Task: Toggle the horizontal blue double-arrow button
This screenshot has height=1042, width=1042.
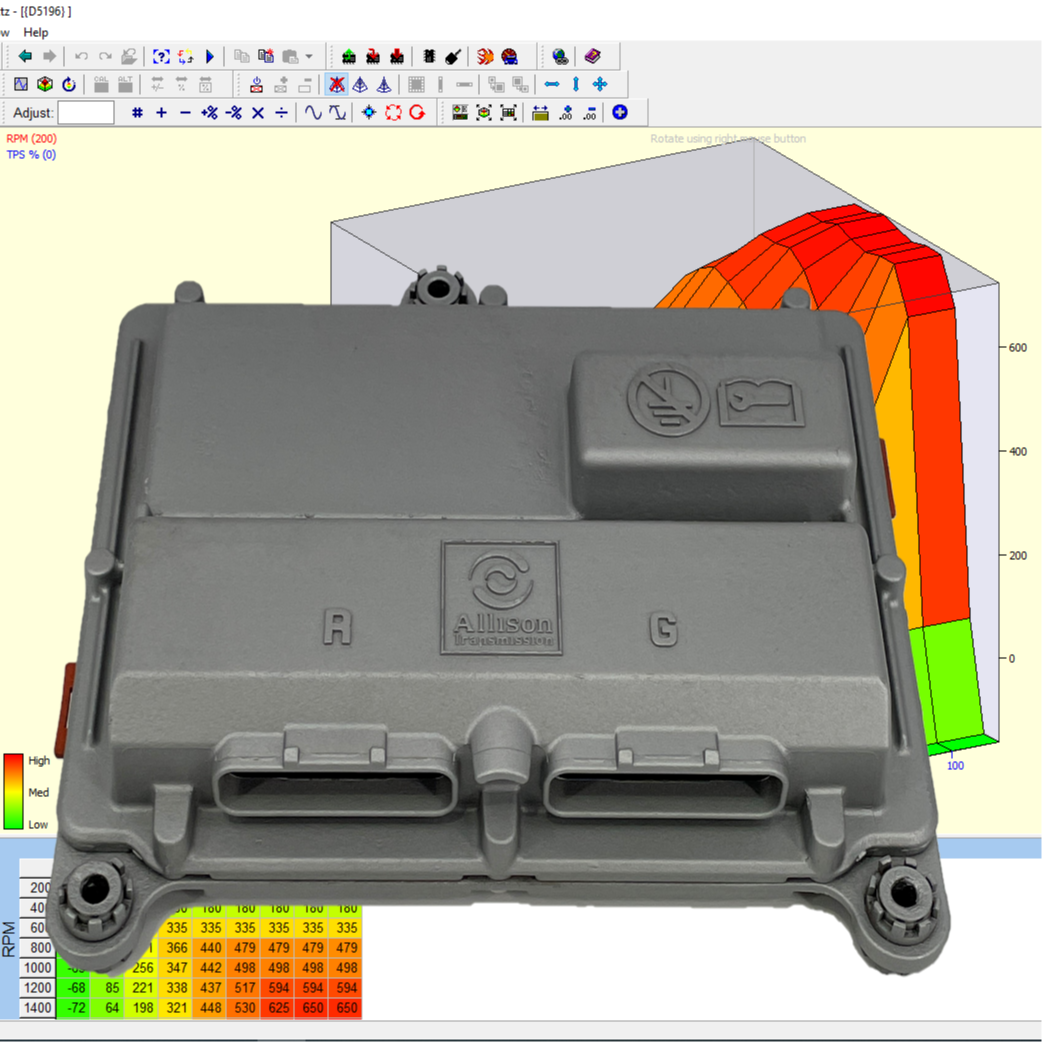Action: pos(552,85)
